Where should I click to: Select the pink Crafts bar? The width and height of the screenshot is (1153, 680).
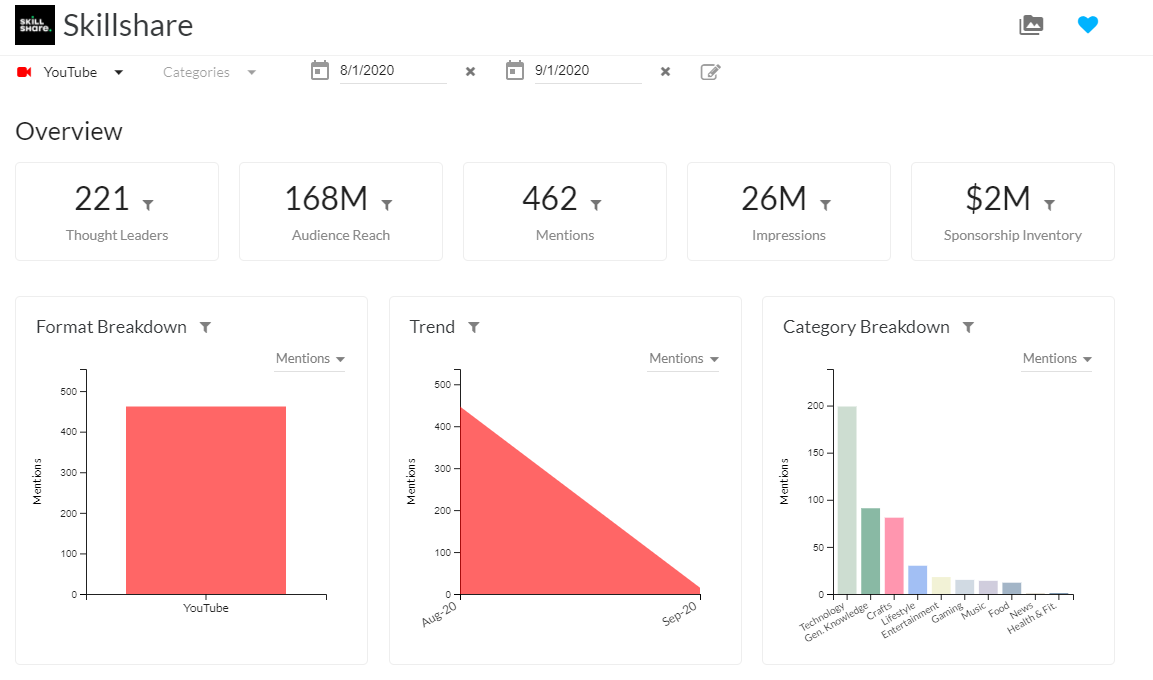[894, 556]
